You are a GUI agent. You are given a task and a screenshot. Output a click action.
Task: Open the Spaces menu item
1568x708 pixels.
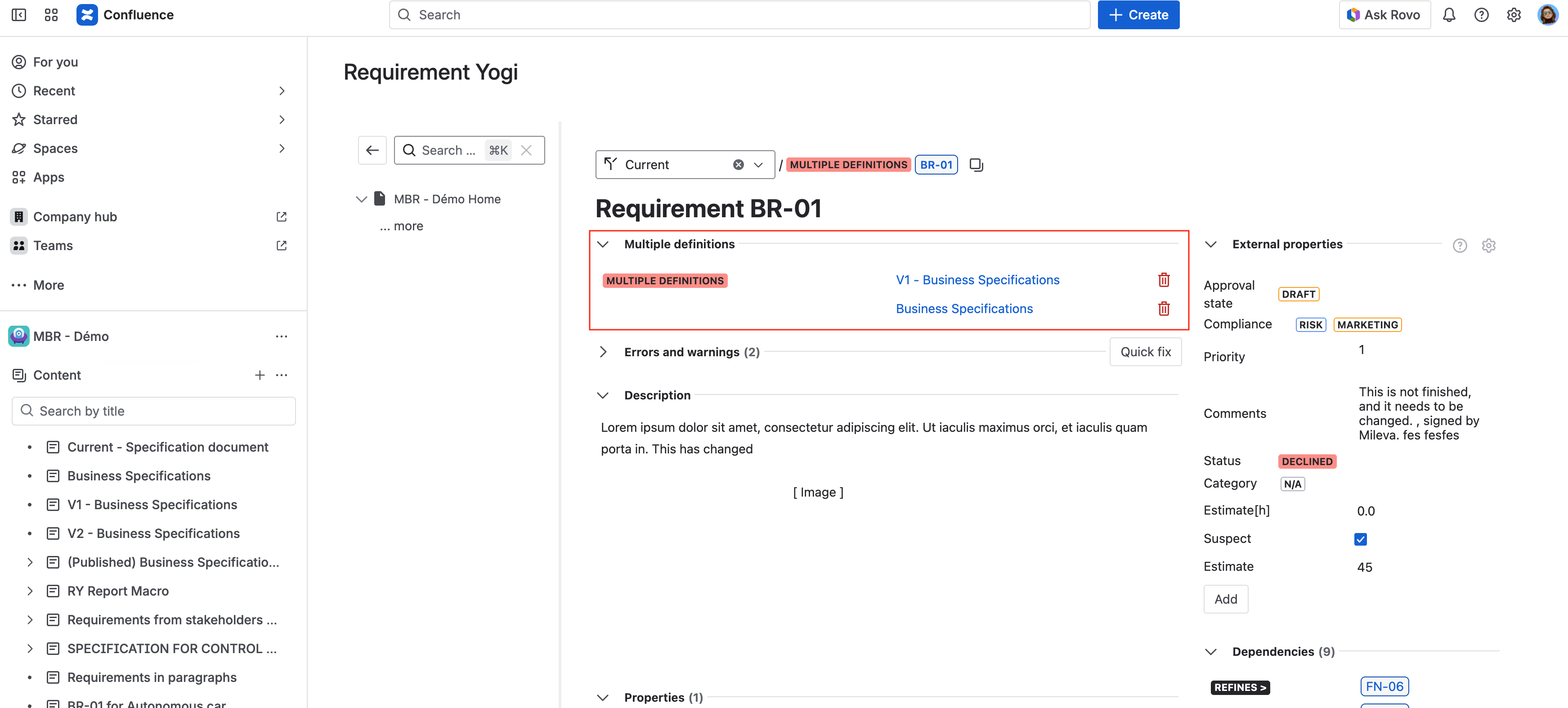pyautogui.click(x=55, y=148)
